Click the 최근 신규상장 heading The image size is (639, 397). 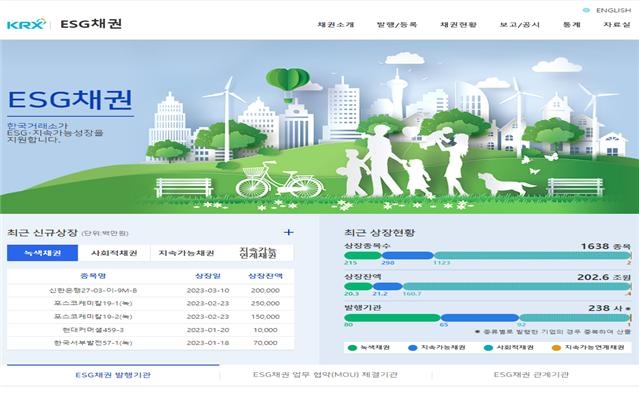tap(42, 233)
